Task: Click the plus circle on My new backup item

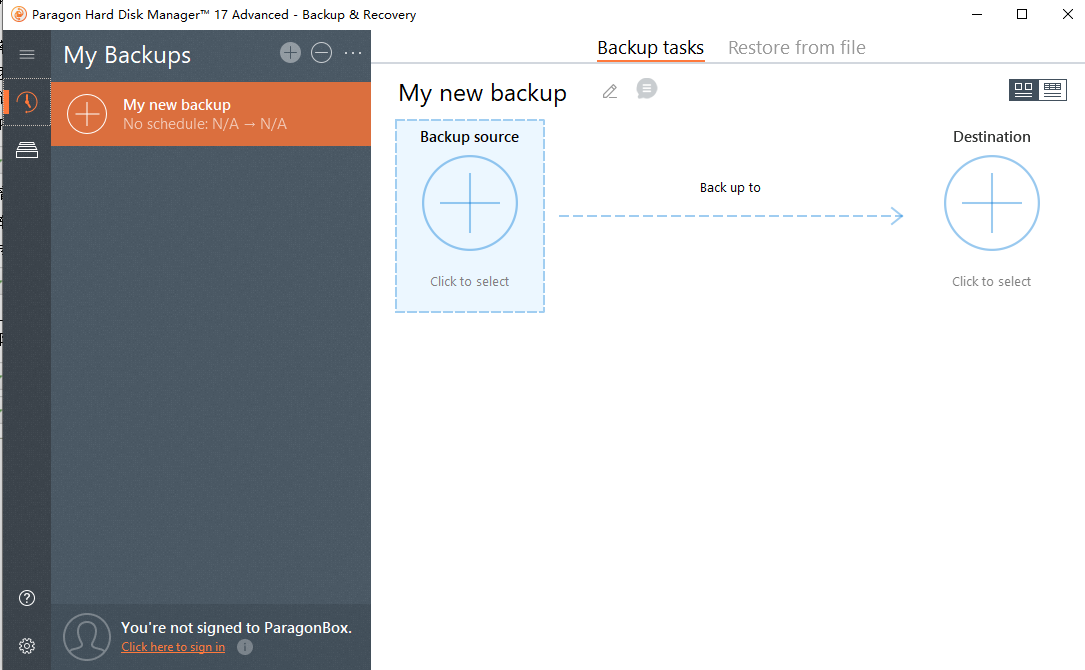Action: click(x=87, y=114)
